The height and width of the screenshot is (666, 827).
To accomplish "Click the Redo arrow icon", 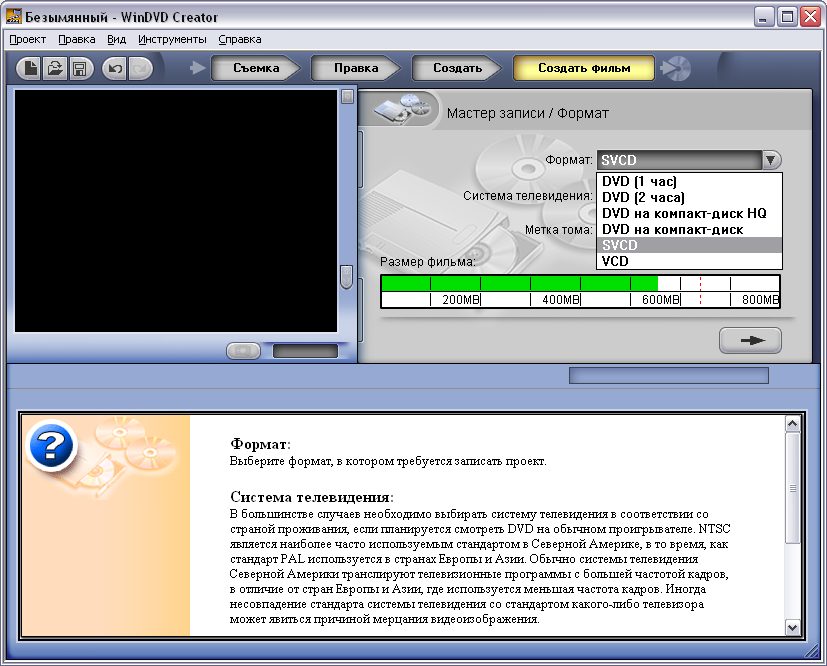I will point(139,69).
